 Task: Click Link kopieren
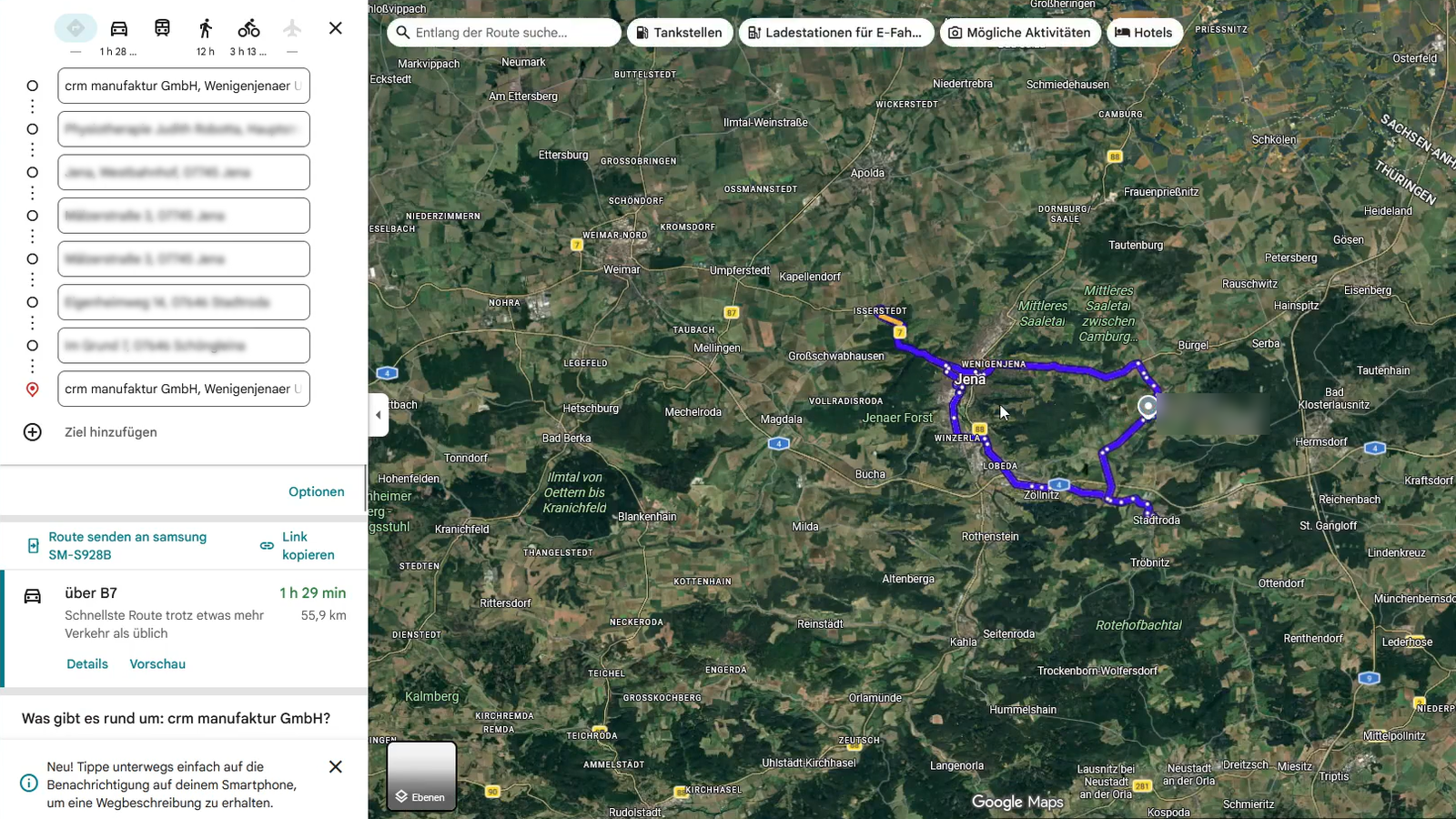[x=308, y=546]
